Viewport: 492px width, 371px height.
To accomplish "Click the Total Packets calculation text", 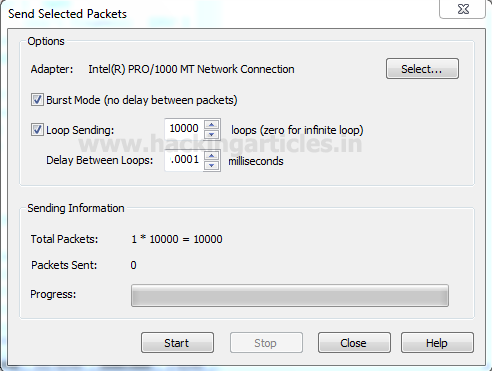I will 177,239.
